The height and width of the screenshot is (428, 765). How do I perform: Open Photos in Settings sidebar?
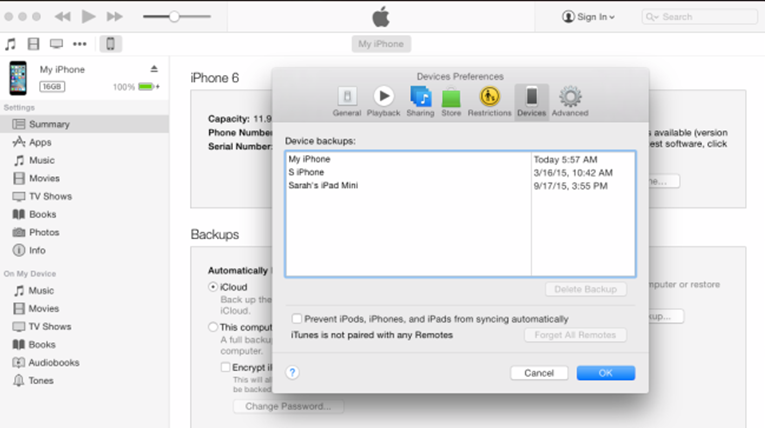click(x=84, y=232)
